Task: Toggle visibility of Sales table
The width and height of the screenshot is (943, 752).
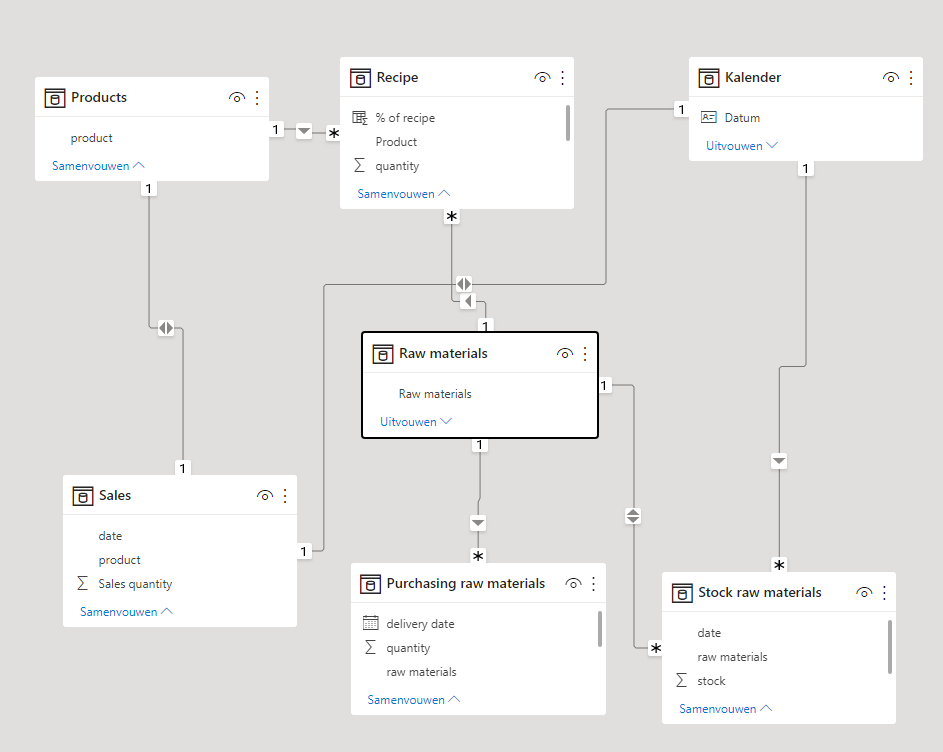Action: tap(265, 496)
